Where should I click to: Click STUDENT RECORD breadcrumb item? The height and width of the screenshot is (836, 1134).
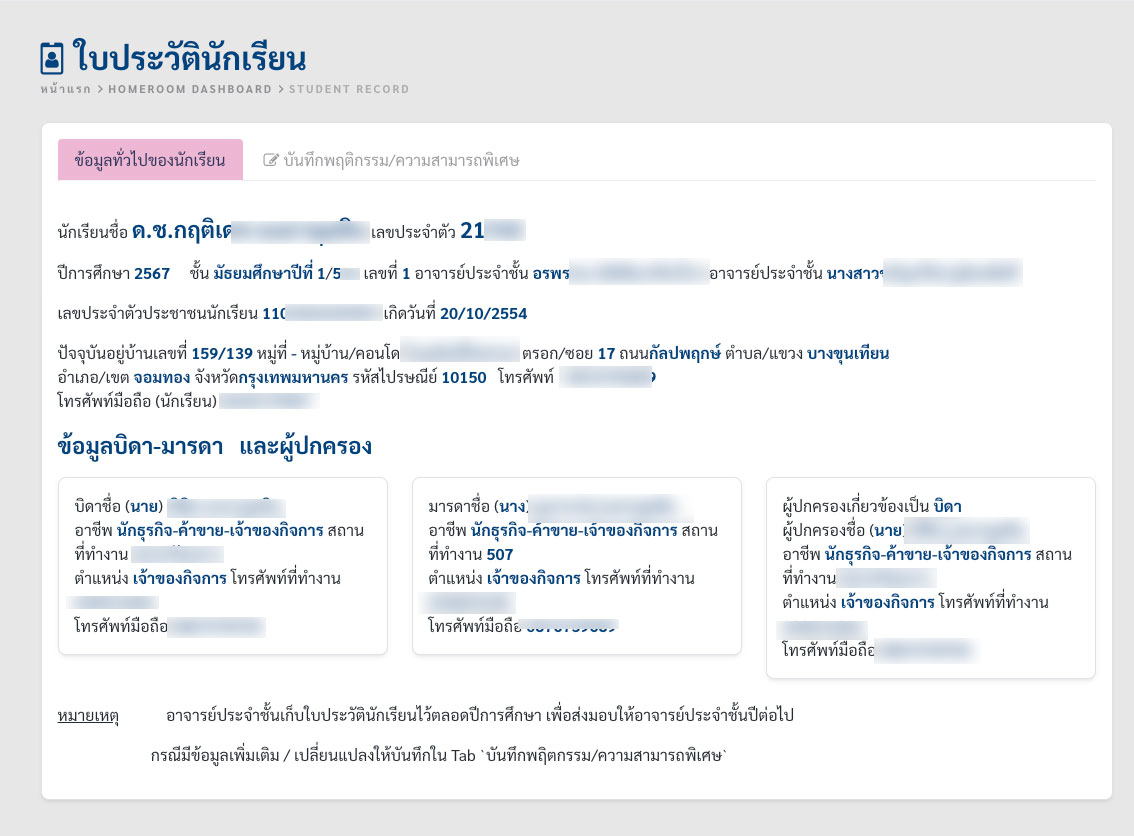pyautogui.click(x=349, y=89)
